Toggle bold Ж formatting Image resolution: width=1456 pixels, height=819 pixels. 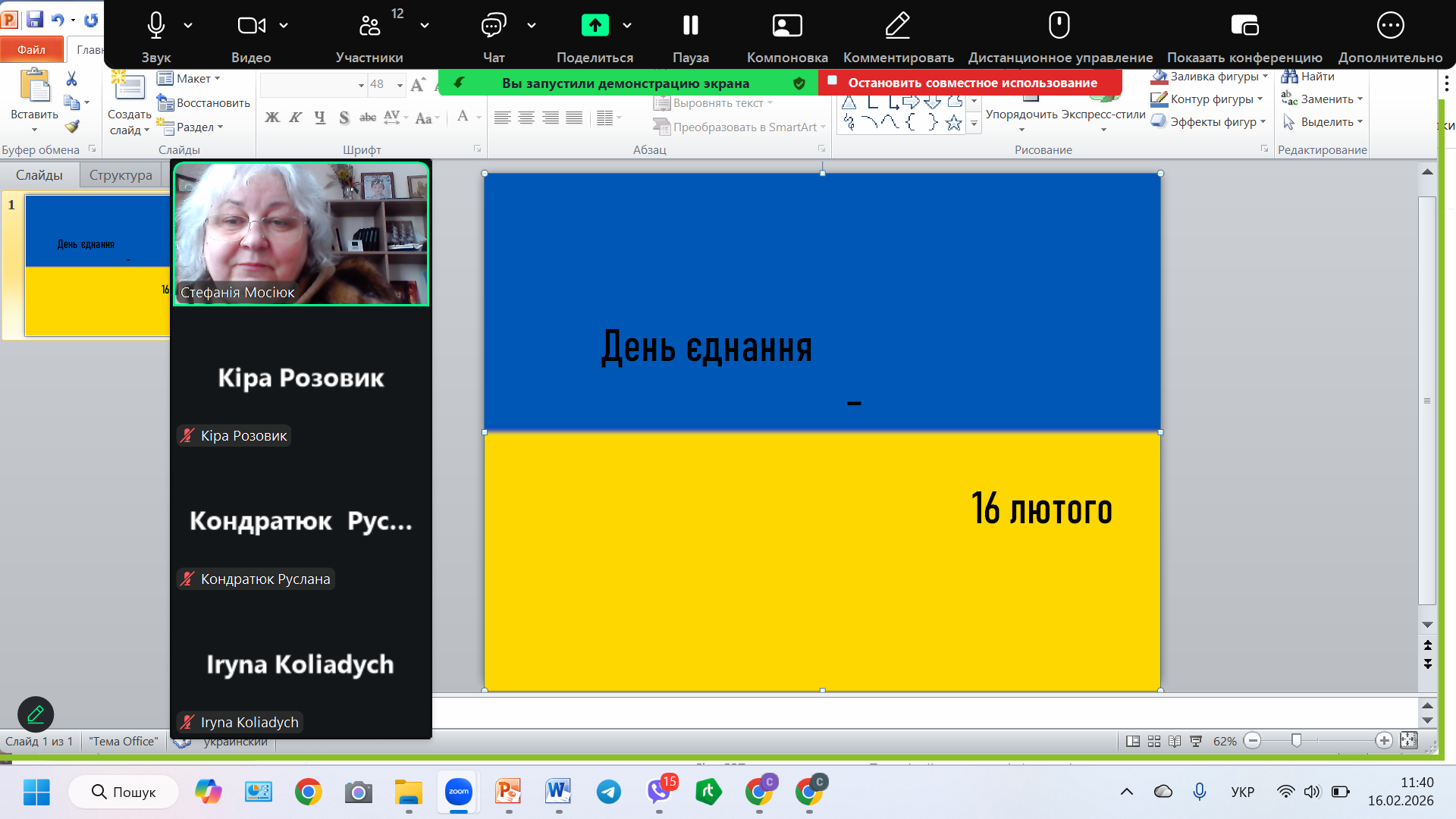click(x=271, y=118)
